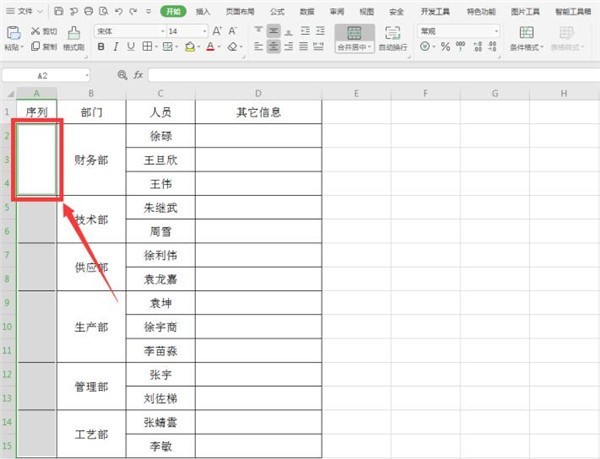This screenshot has height=459, width=600.
Task: Redo the last undone action
Action: [x=133, y=11]
